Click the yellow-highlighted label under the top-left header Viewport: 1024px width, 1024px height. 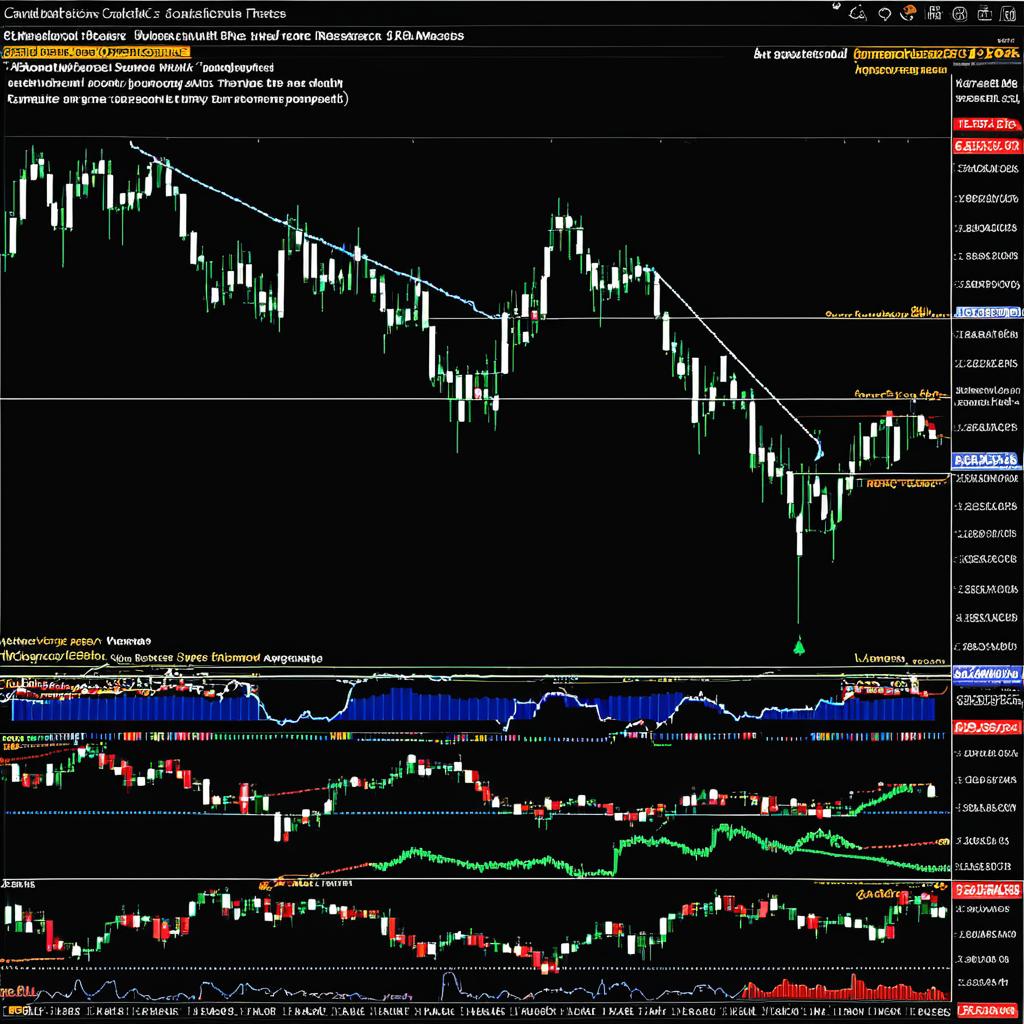click(x=96, y=52)
